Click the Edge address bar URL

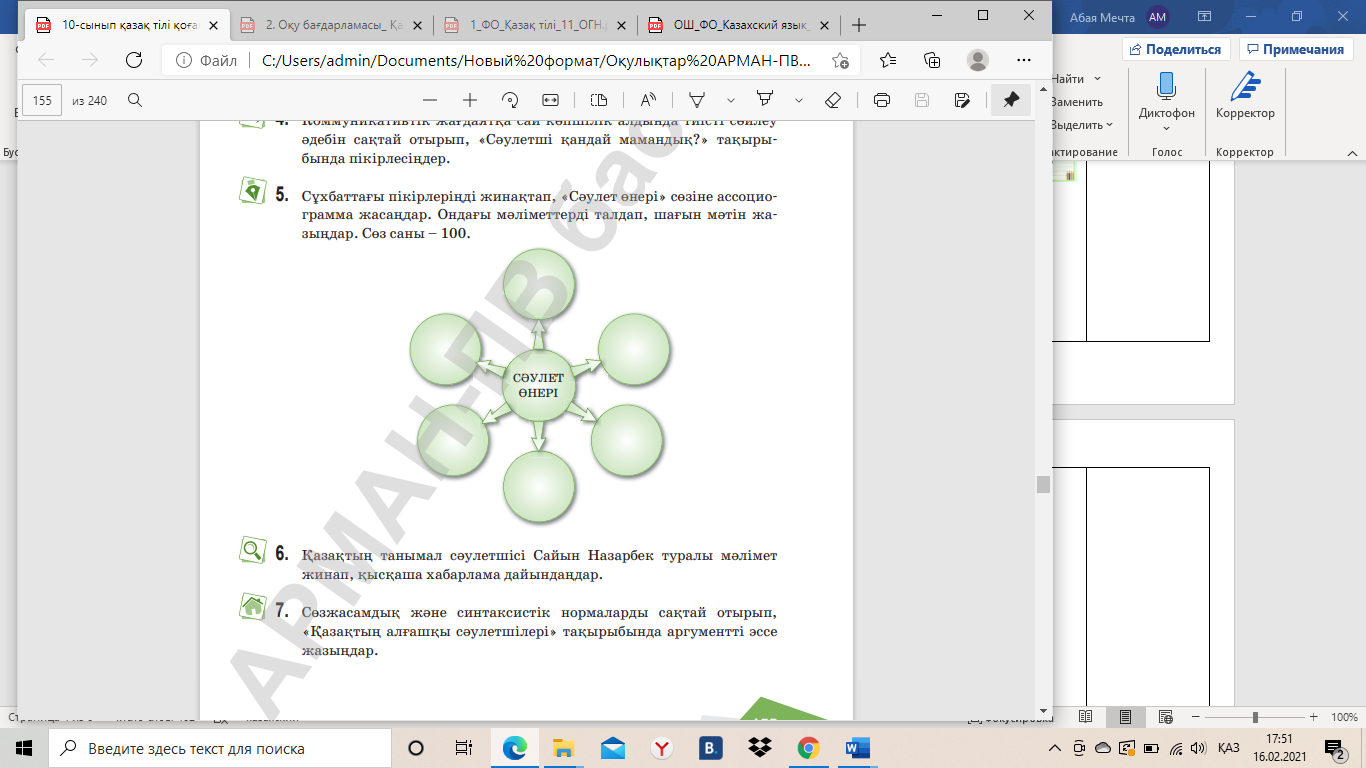tap(536, 60)
